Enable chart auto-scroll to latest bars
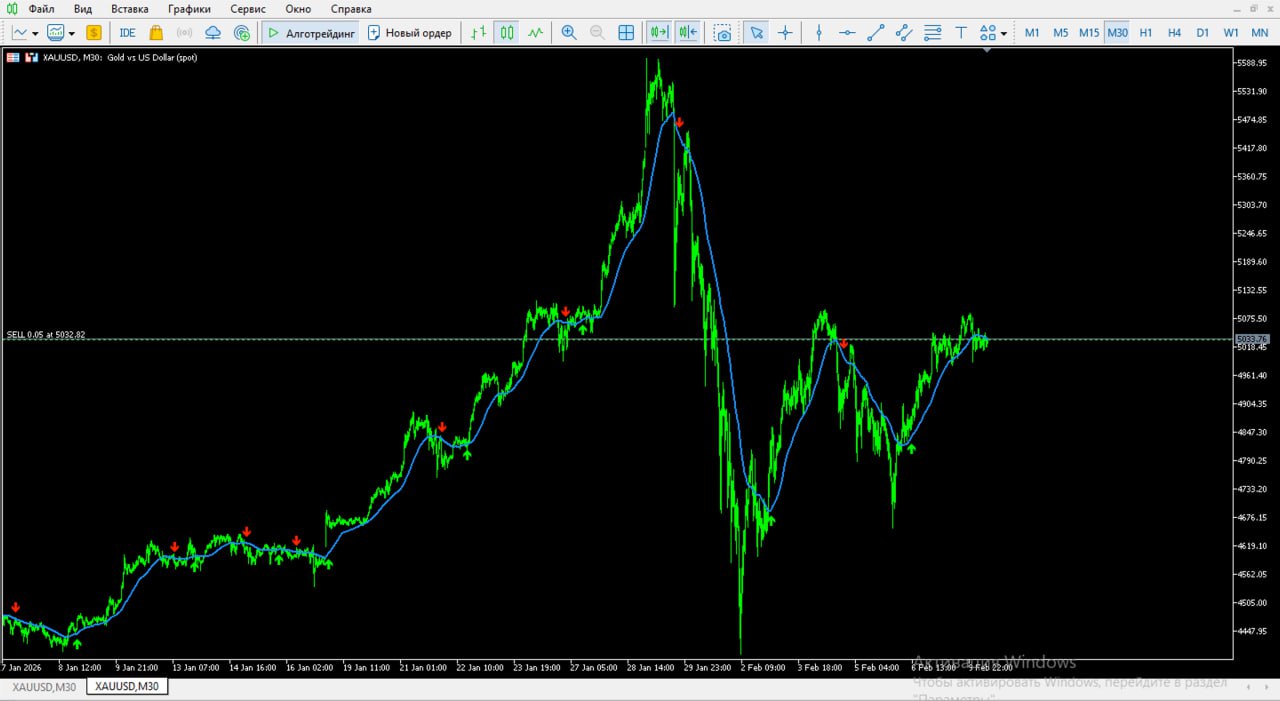Screen dimensions: 1280x701 click(658, 32)
